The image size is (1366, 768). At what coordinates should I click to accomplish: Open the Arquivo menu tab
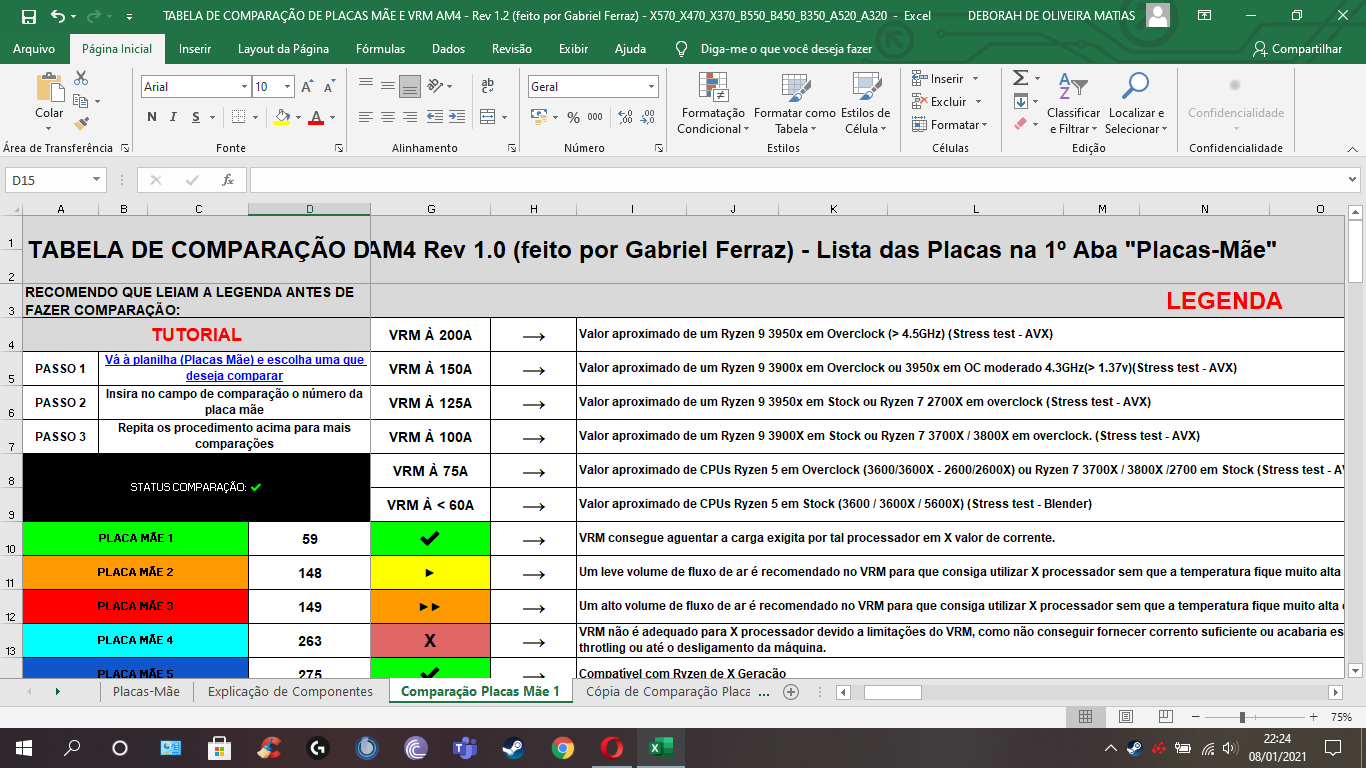34,49
